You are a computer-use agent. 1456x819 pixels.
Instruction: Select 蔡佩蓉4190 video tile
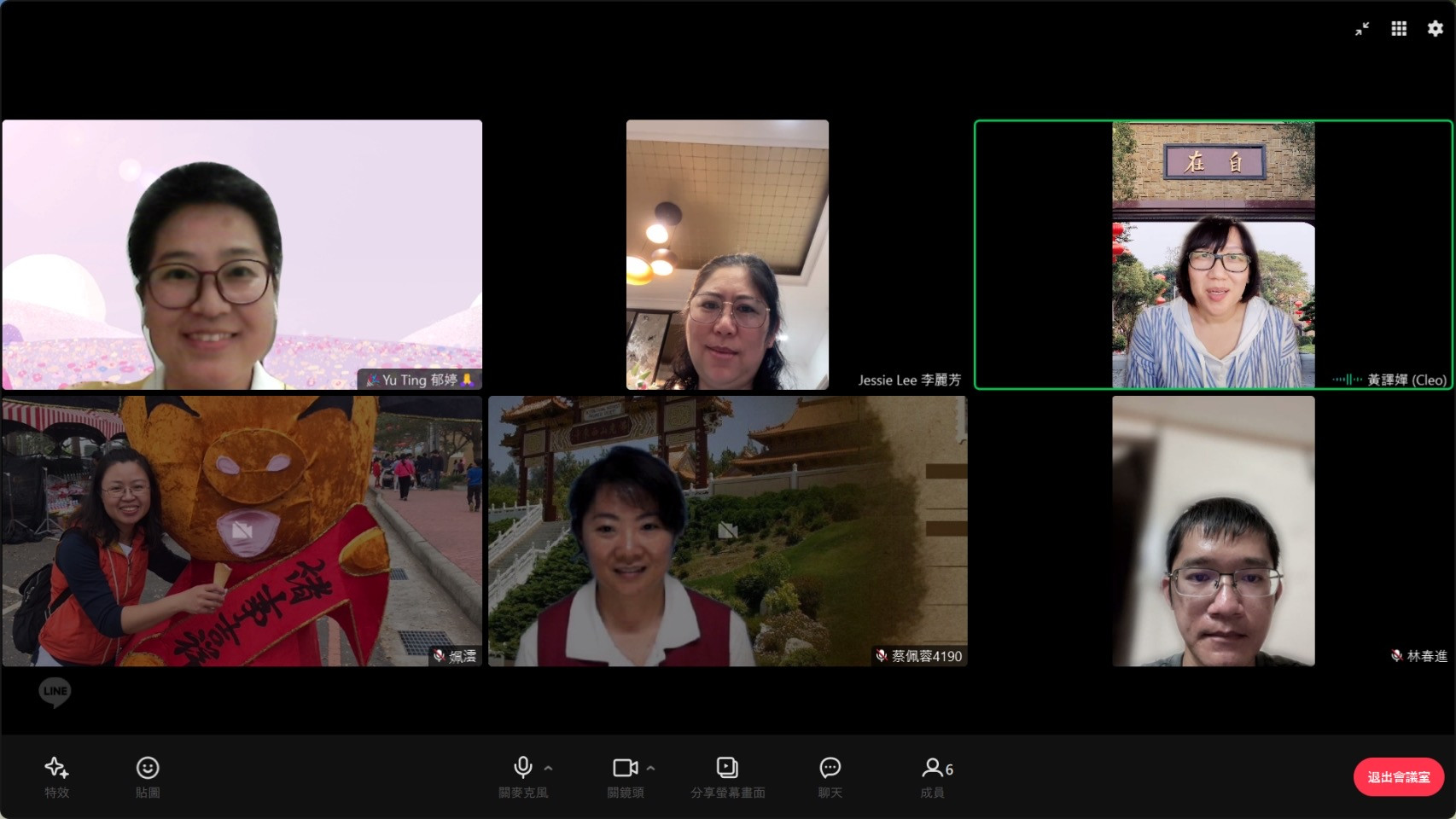pyautogui.click(x=727, y=531)
